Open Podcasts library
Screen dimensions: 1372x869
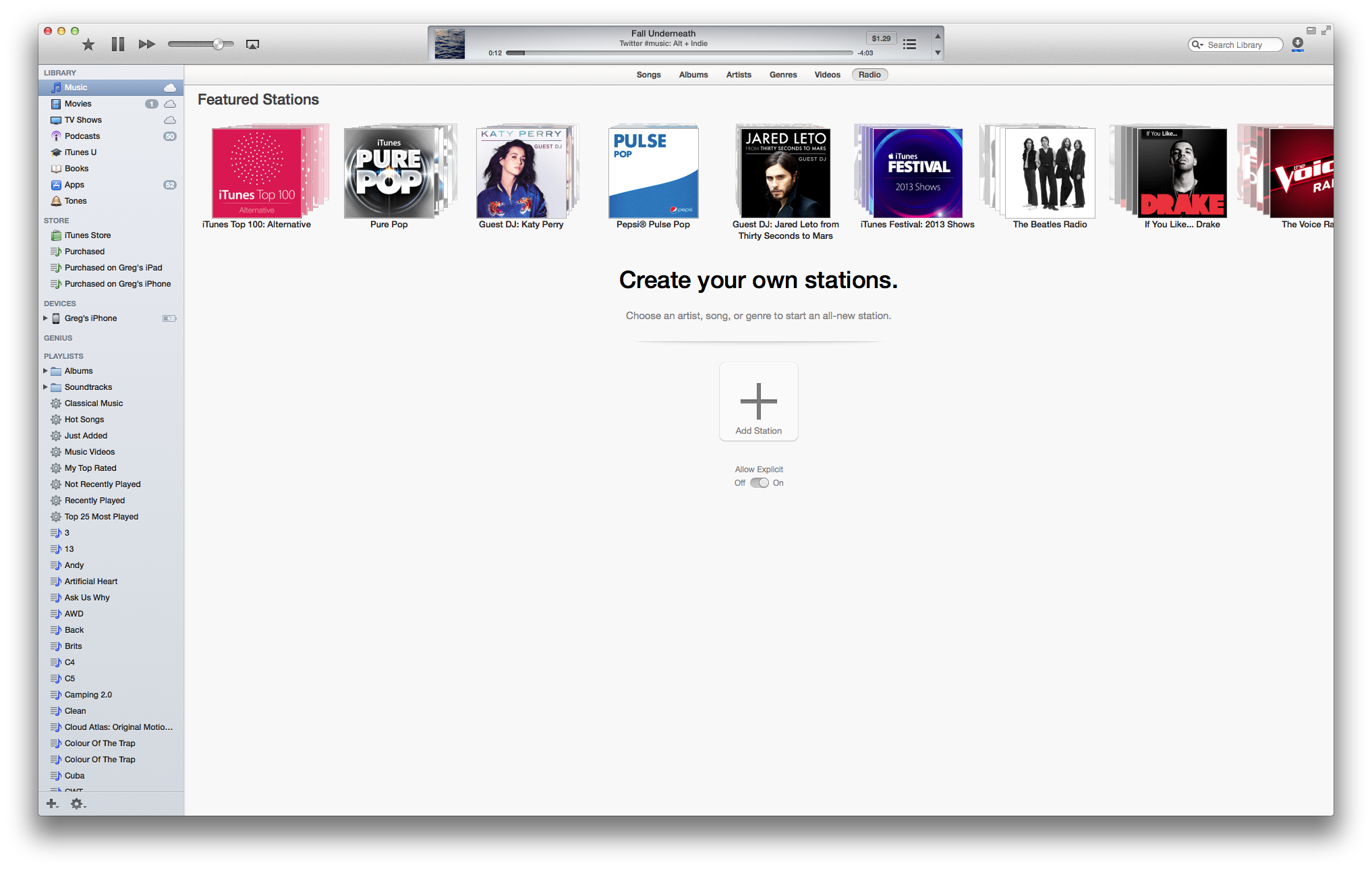[x=111, y=136]
